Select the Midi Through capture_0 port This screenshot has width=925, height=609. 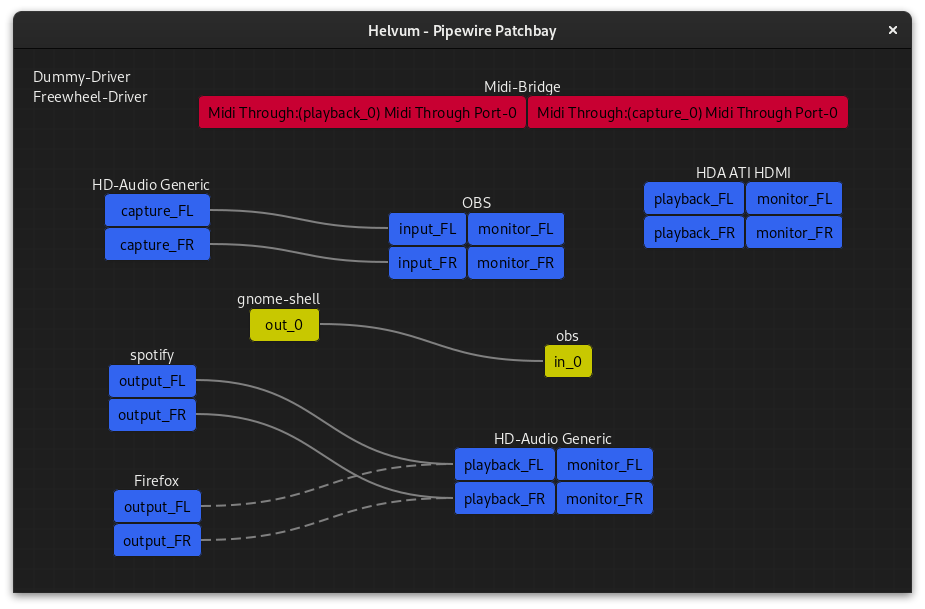[x=687, y=113]
